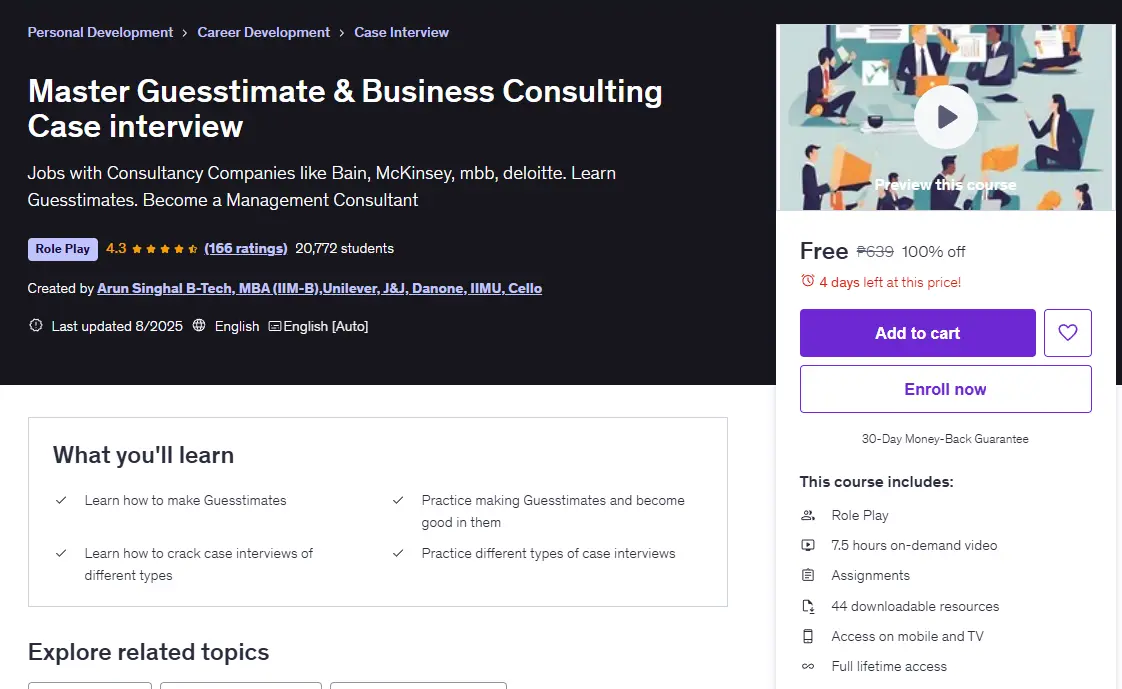This screenshot has height=689, width=1122.
Task: Click the 'English [Auto]' captions text
Action: tap(326, 326)
